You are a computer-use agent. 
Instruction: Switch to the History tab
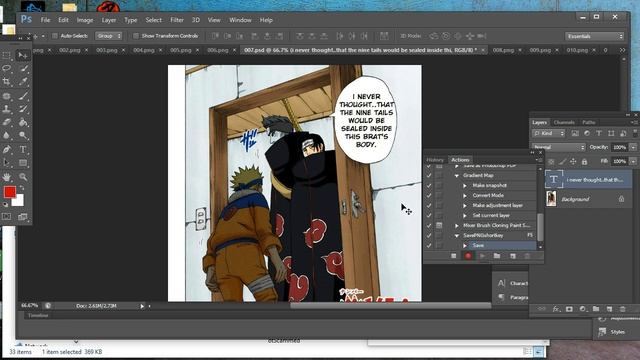[435, 160]
